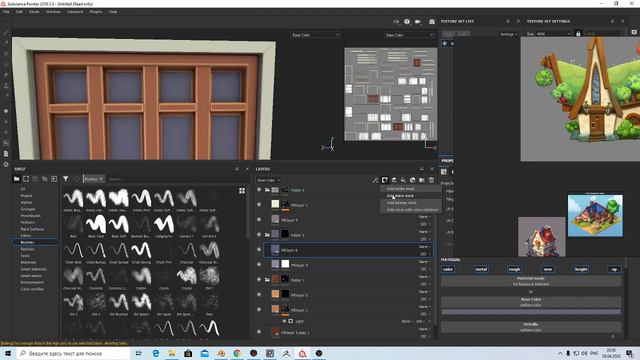
Task: Toggle visibility of top Folder 2 layer
Action: point(259,190)
